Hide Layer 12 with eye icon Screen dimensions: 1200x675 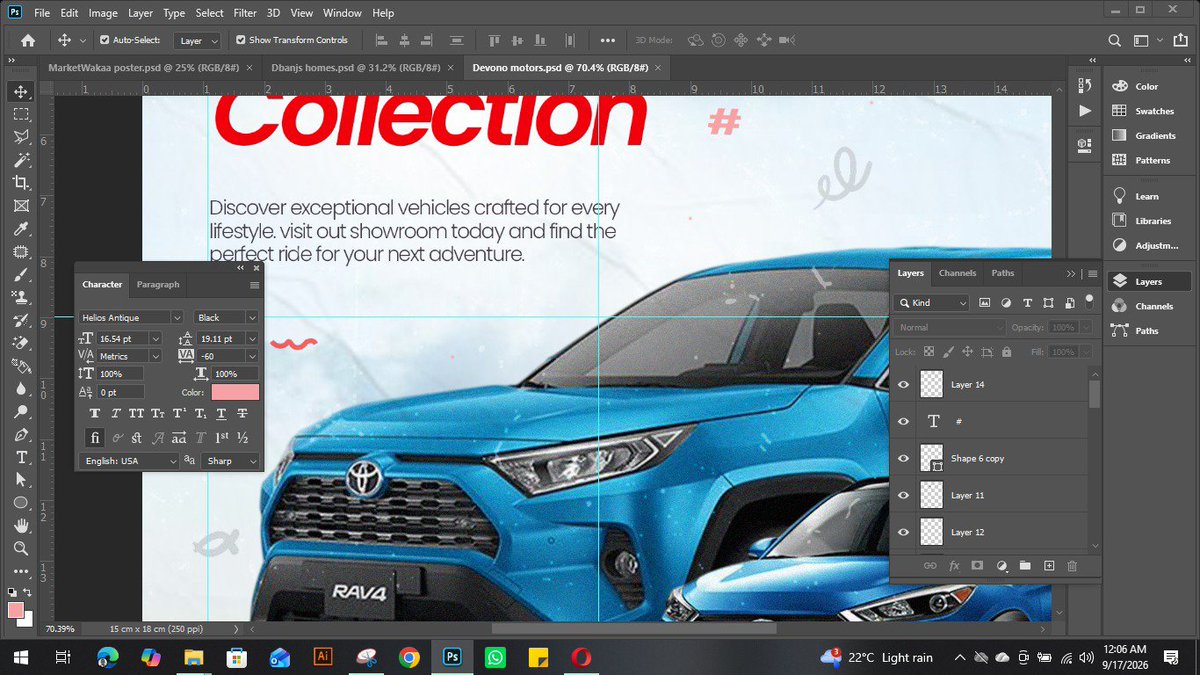pos(904,532)
